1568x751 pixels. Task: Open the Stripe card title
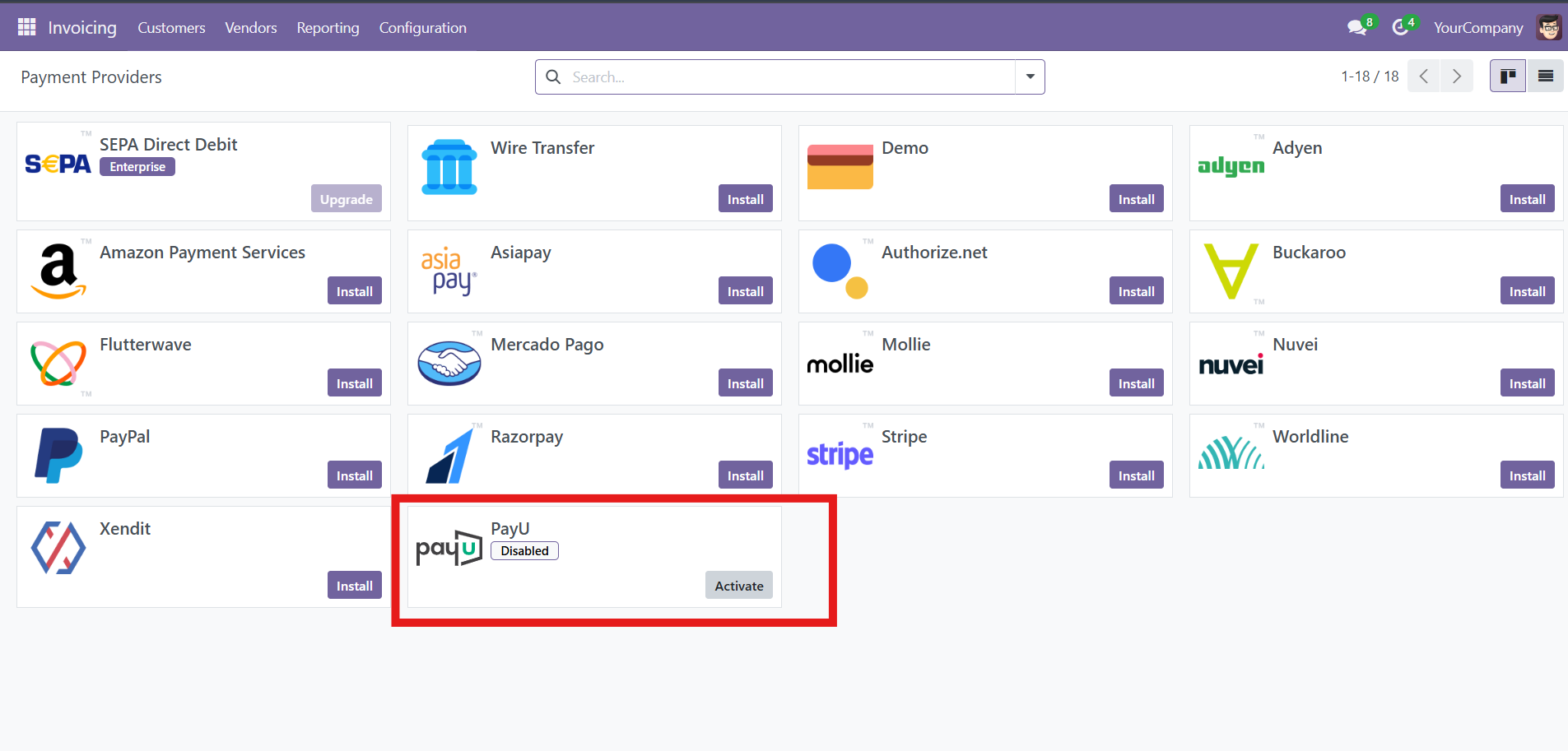coord(905,437)
